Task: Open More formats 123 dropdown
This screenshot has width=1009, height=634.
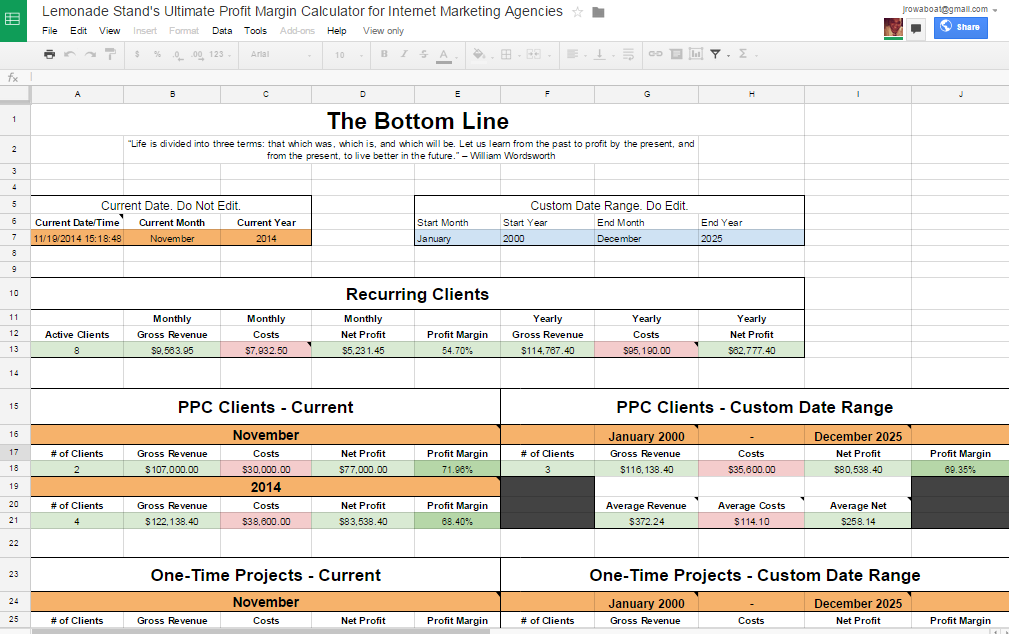Action: tap(219, 54)
